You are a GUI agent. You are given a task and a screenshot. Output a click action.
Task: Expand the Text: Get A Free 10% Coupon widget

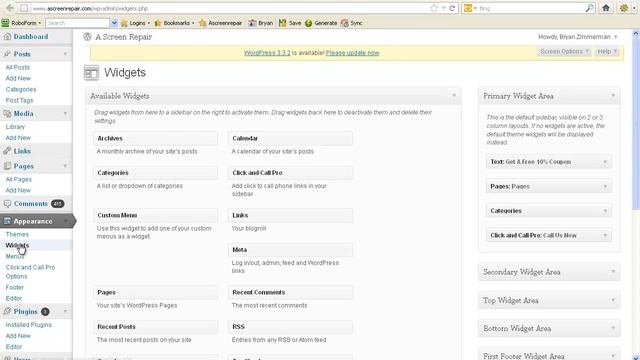coord(605,162)
